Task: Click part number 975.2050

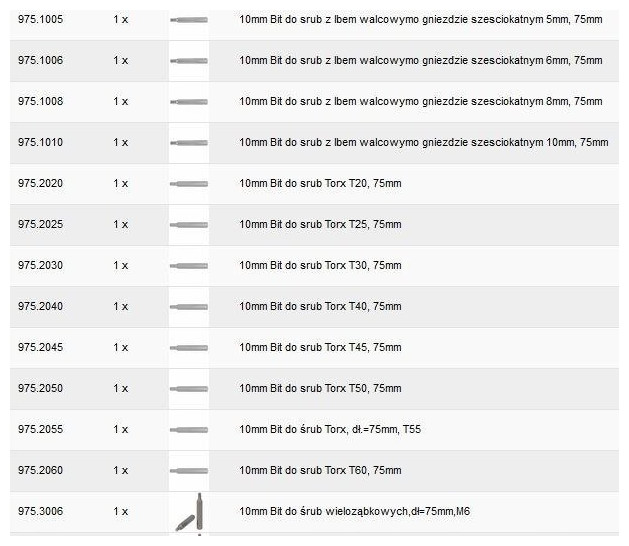Action: tap(40, 389)
